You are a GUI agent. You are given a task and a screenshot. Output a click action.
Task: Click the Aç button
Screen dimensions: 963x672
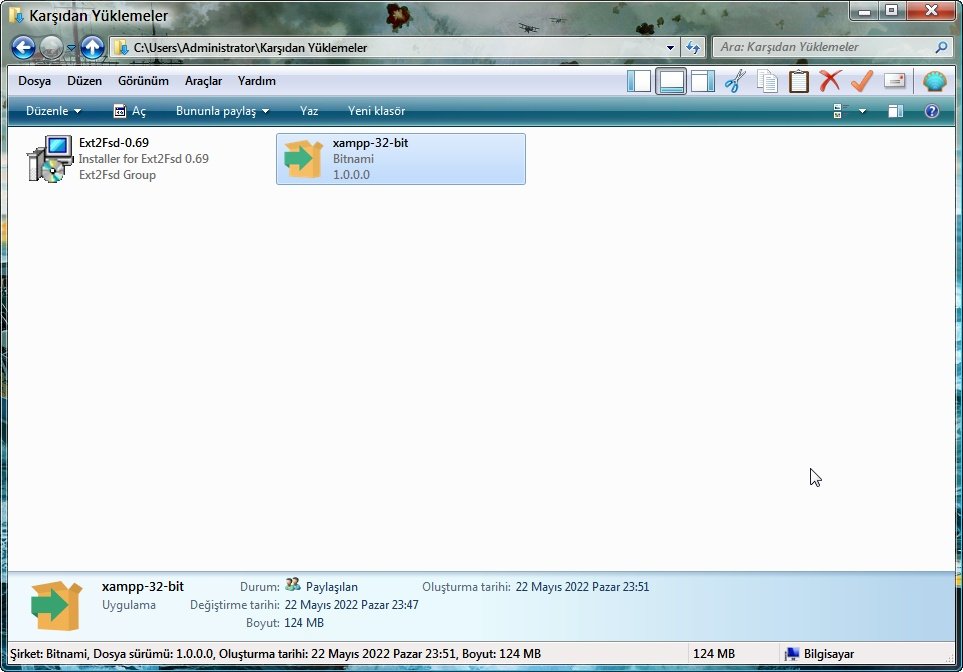[x=130, y=111]
